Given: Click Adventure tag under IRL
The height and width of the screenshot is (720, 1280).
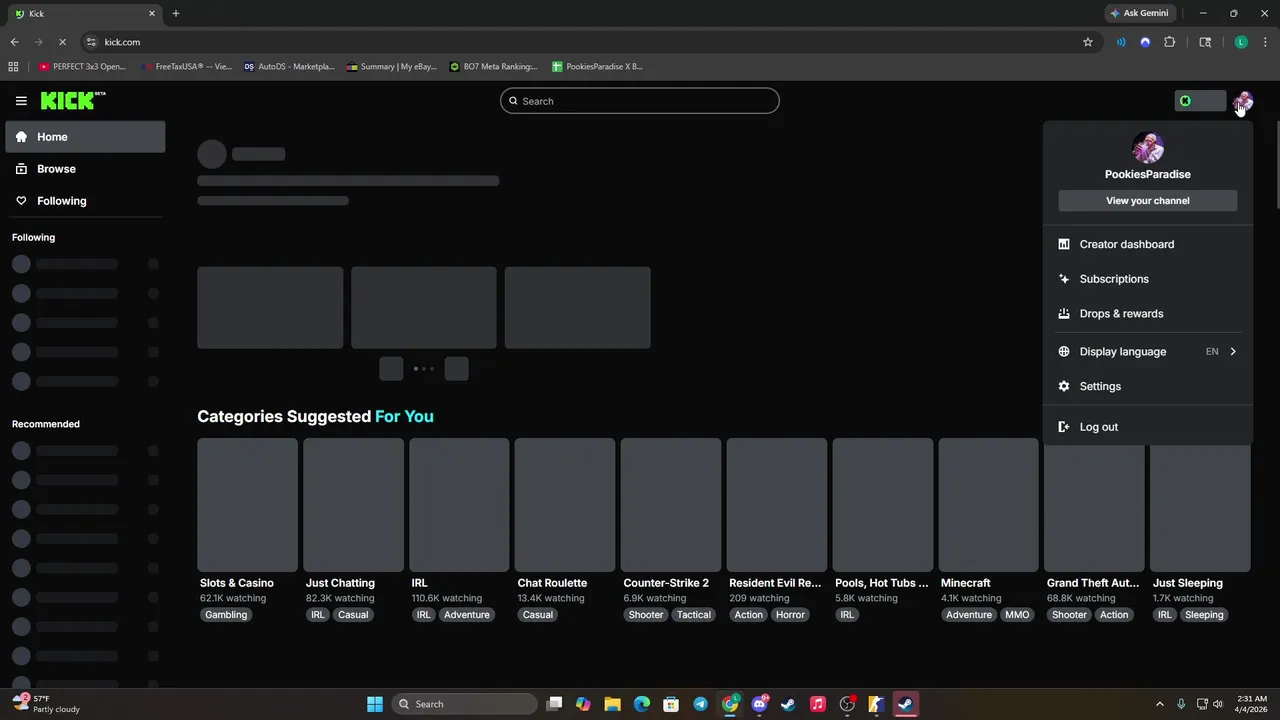Looking at the screenshot, I should [x=467, y=615].
